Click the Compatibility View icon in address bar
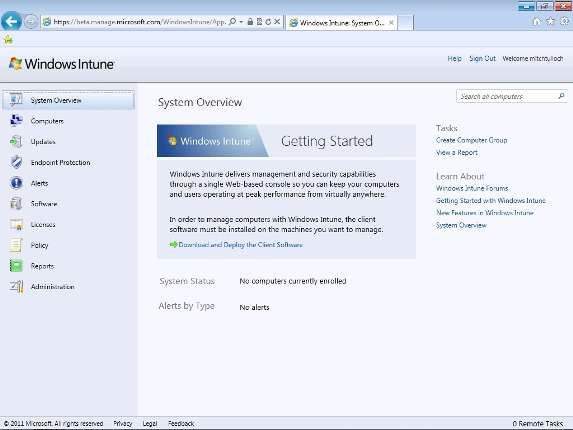 pyautogui.click(x=259, y=22)
